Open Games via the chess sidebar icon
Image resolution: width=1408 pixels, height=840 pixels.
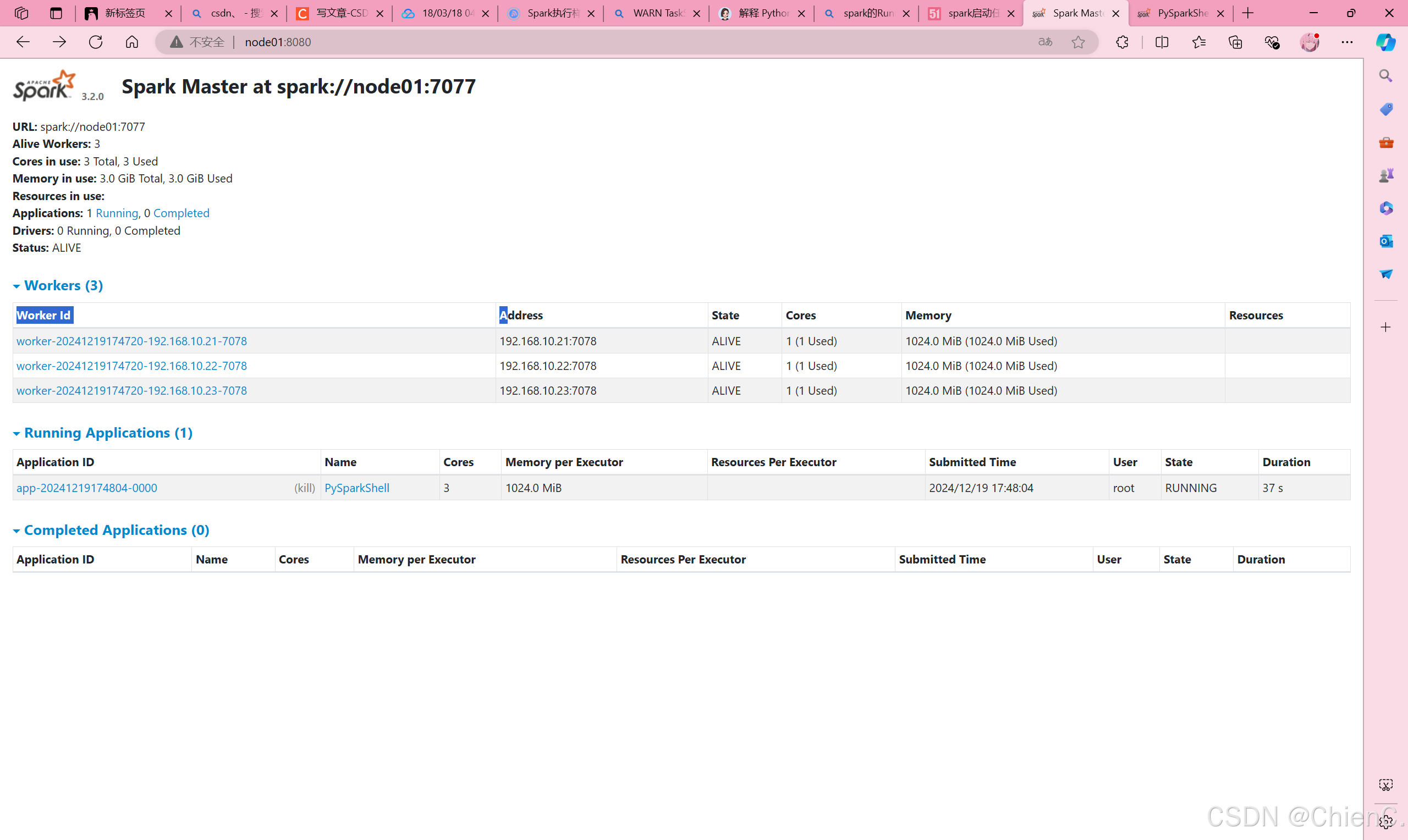(x=1386, y=175)
